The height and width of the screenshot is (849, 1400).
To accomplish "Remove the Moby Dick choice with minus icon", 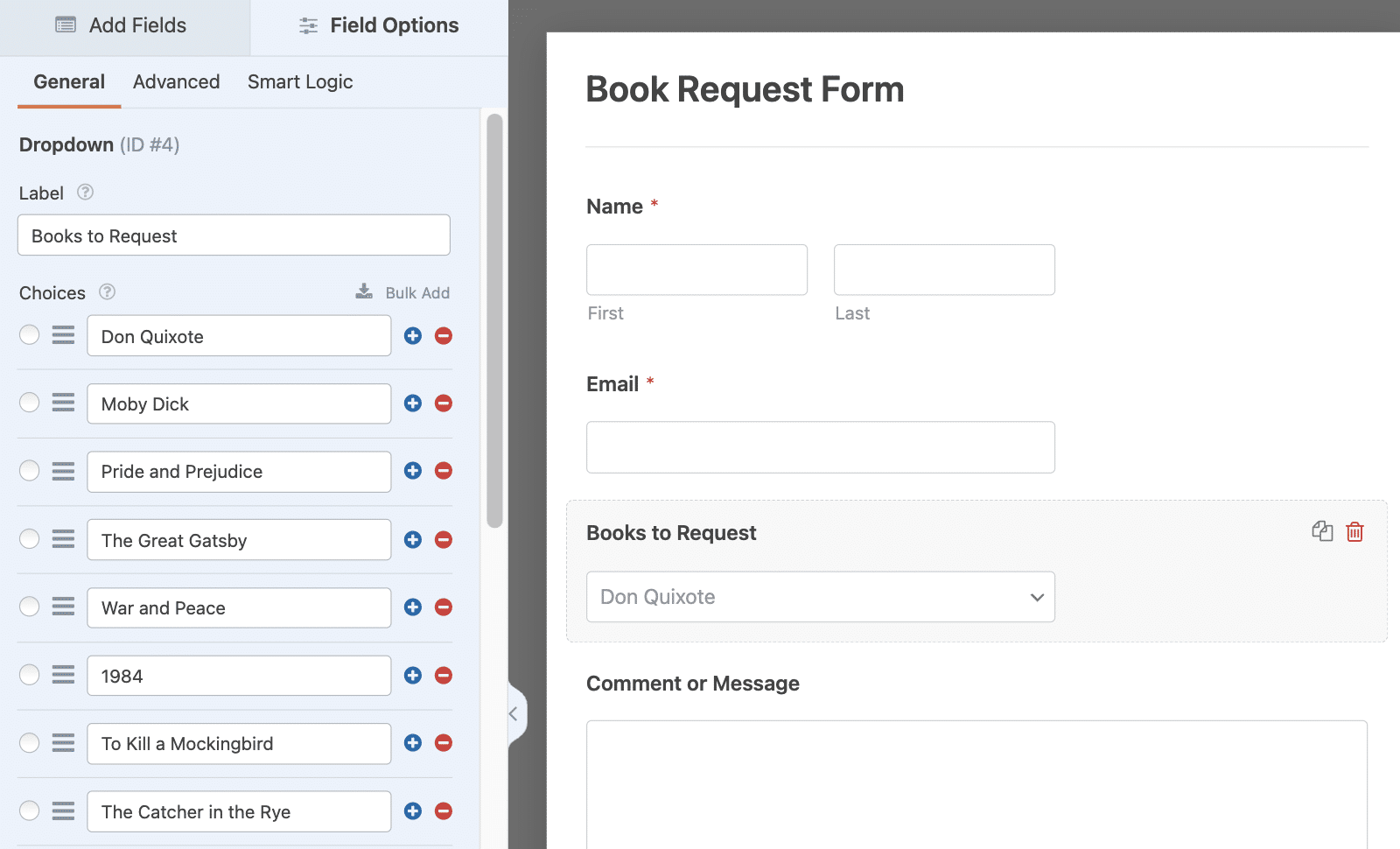I will coord(444,403).
